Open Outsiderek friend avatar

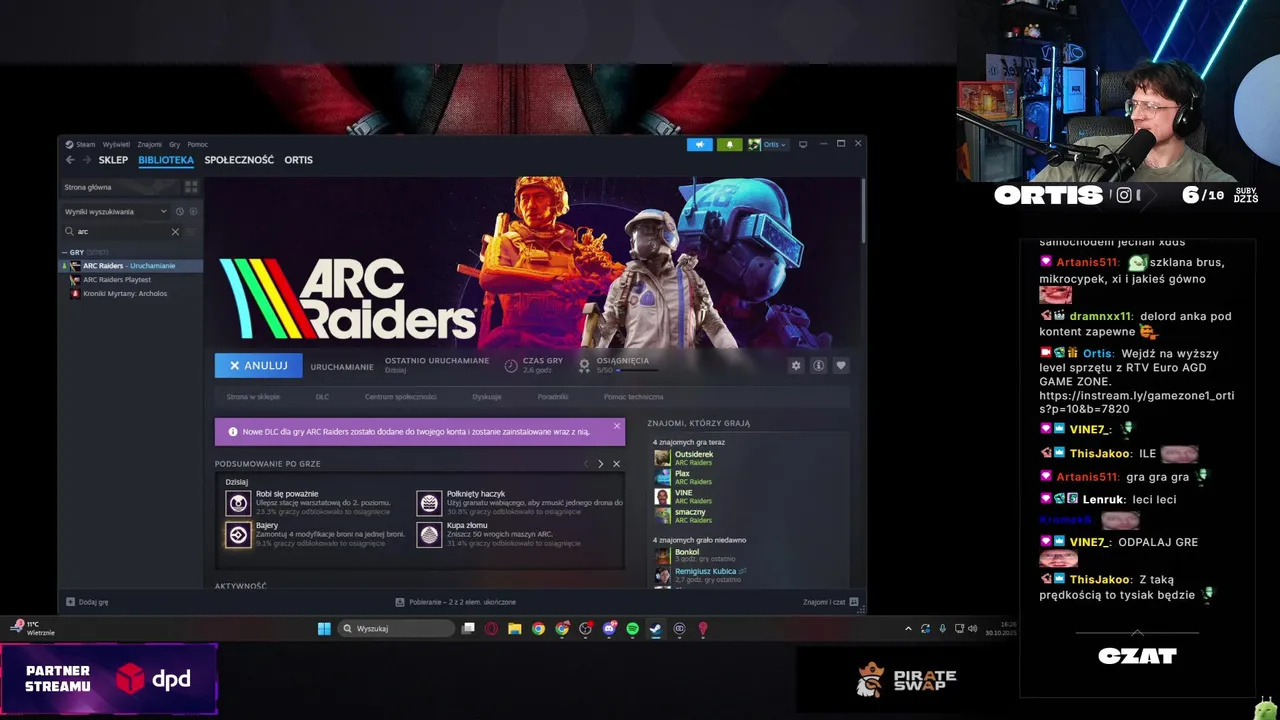[x=662, y=458]
